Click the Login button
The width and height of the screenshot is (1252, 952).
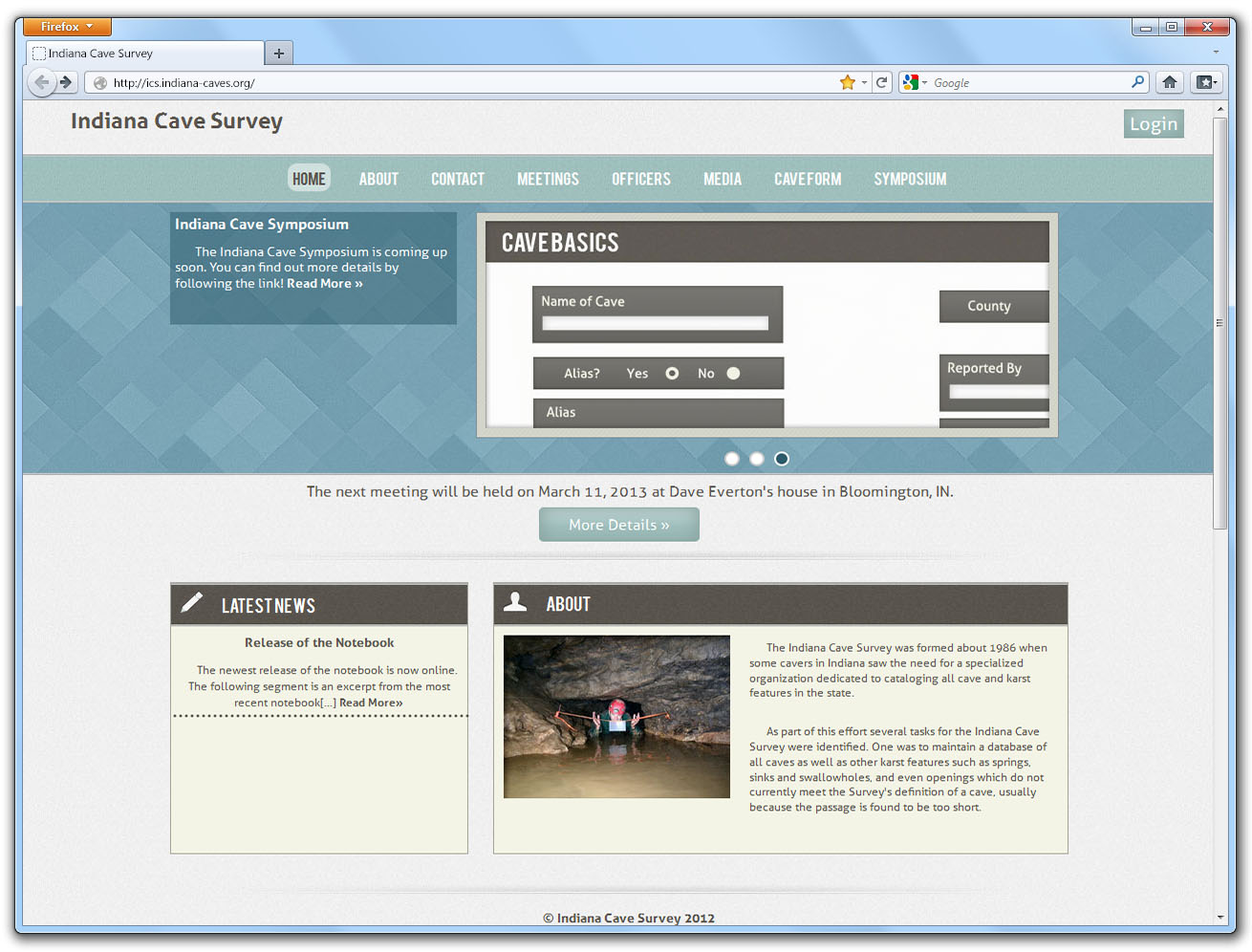coord(1154,123)
